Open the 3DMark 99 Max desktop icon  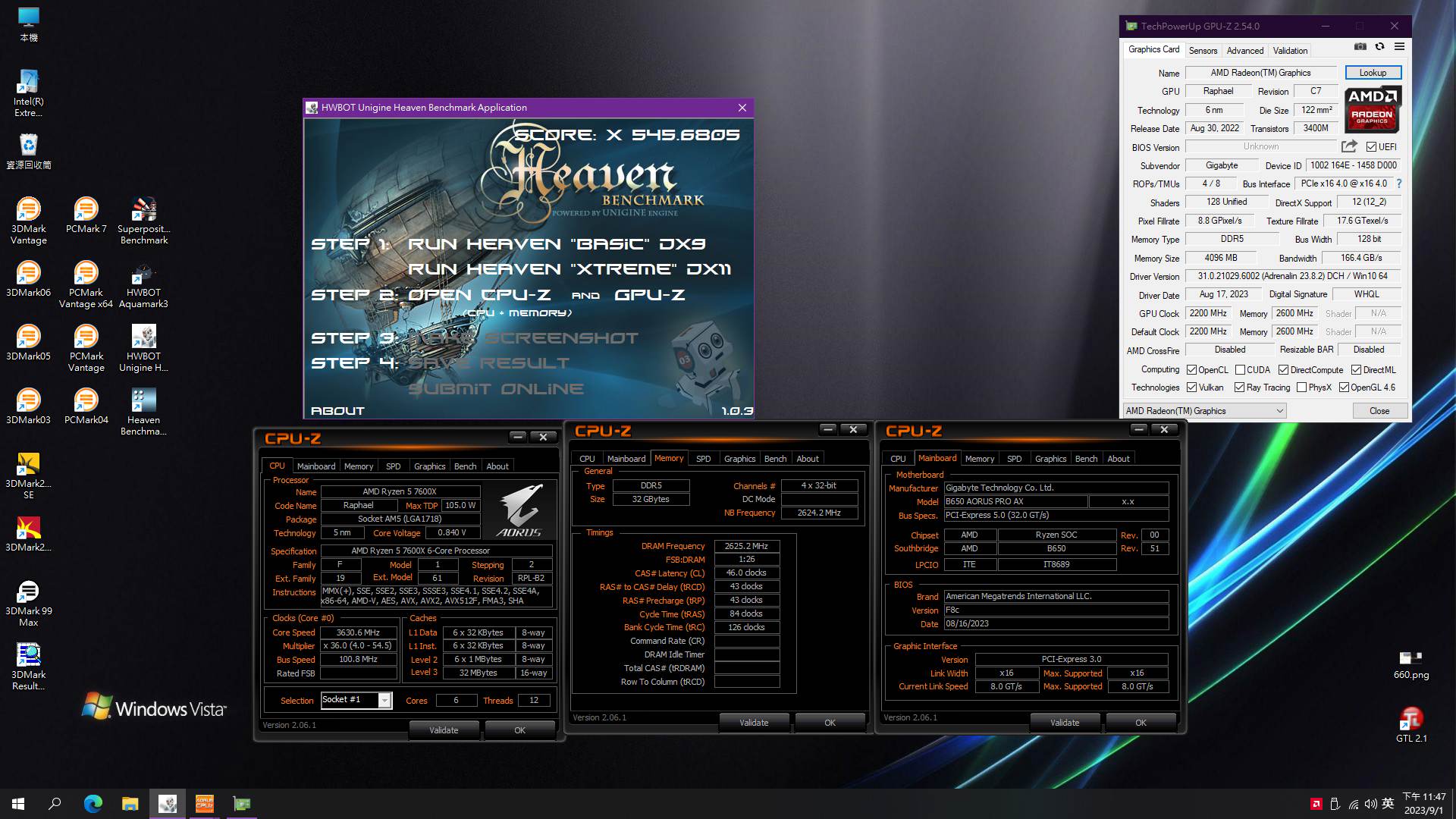coord(29,602)
